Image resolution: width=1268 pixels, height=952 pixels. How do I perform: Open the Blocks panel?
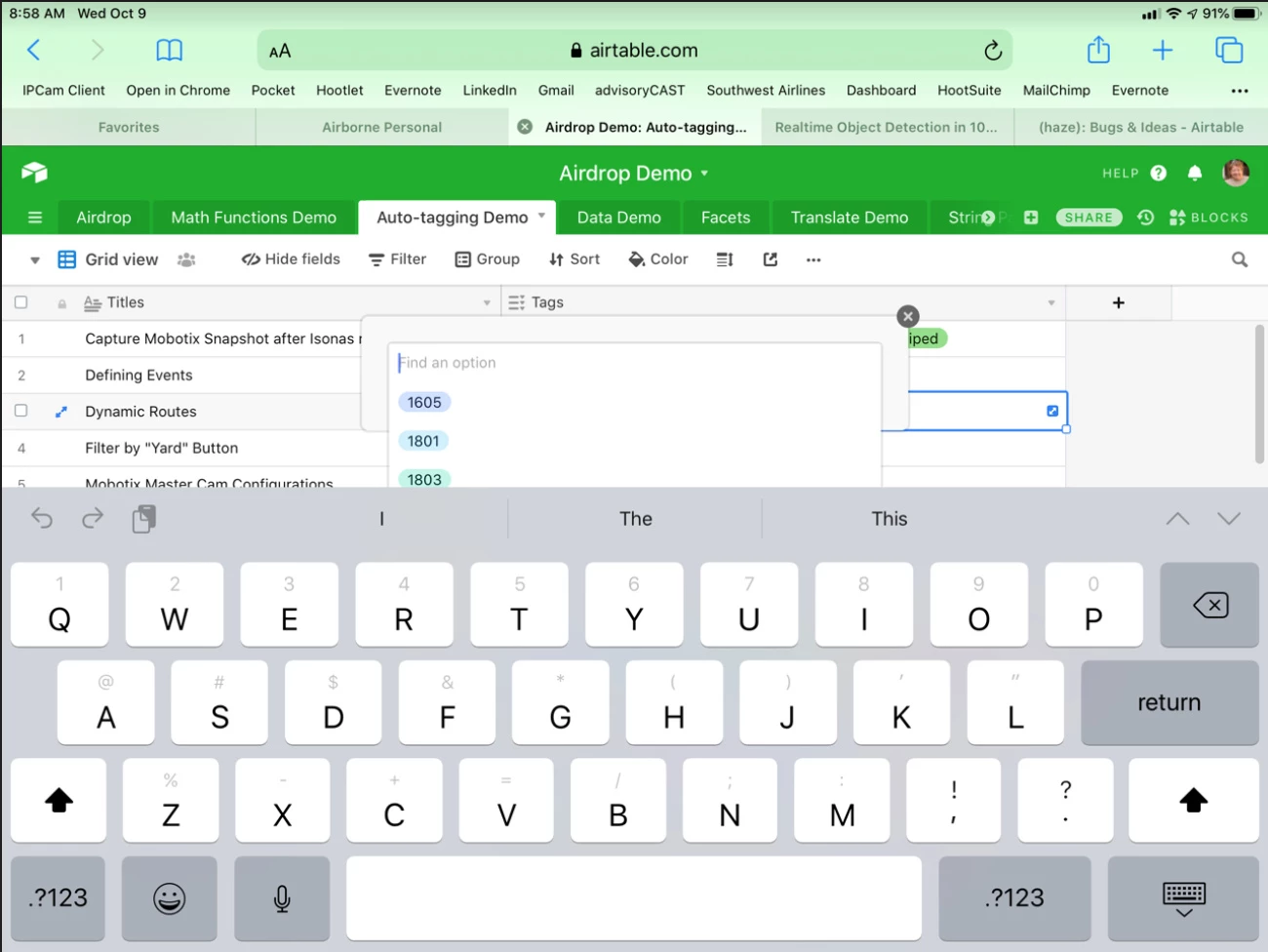(x=1209, y=218)
